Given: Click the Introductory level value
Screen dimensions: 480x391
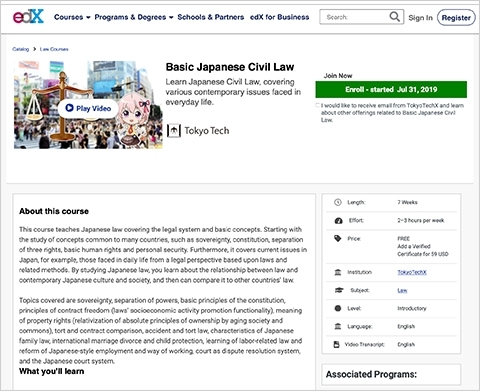Looking at the screenshot, I should coord(412,308).
